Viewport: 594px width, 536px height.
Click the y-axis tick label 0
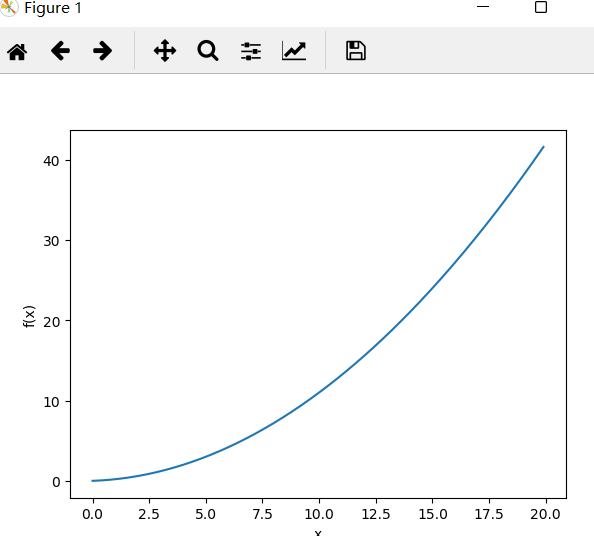[x=56, y=482]
